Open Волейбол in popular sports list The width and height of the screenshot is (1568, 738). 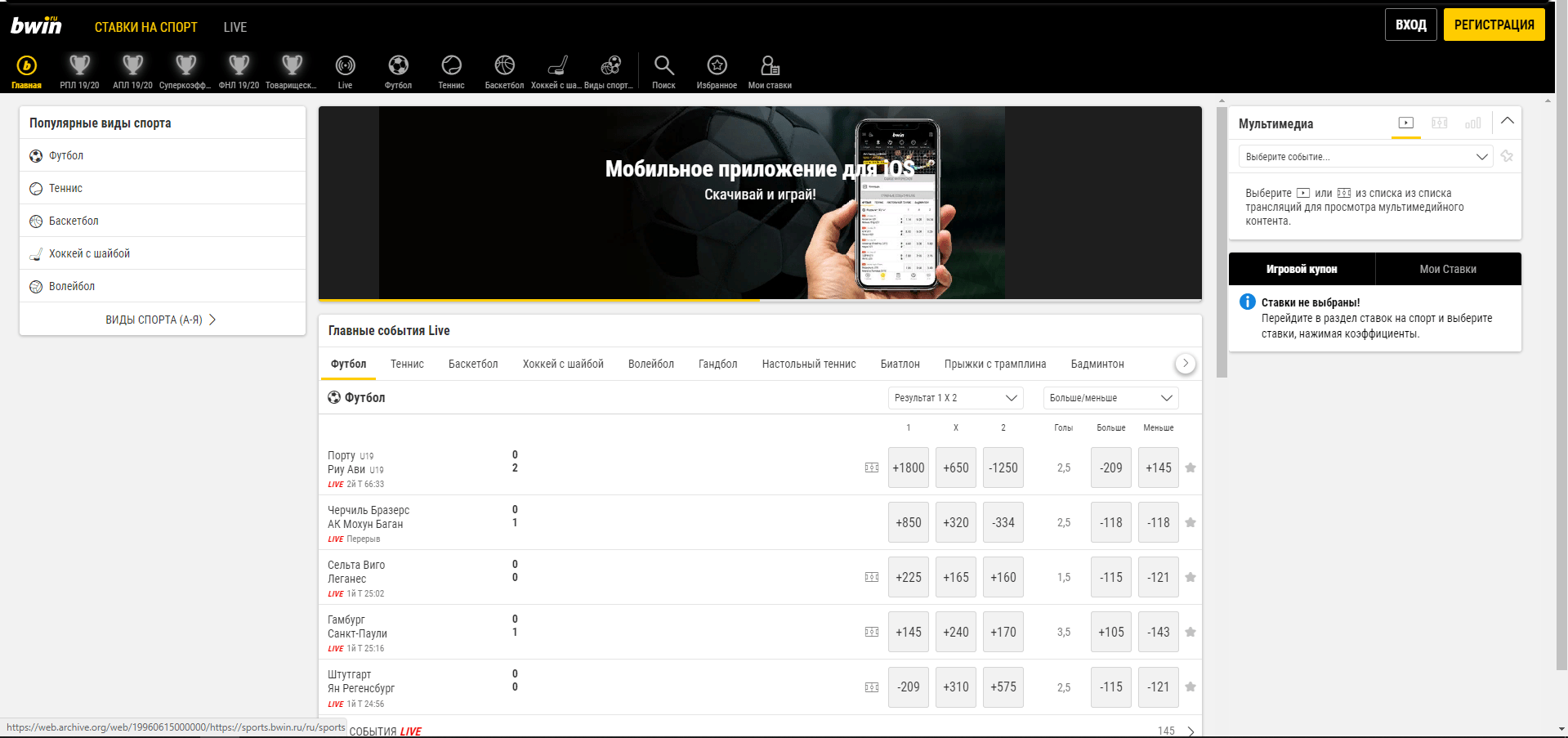point(163,286)
